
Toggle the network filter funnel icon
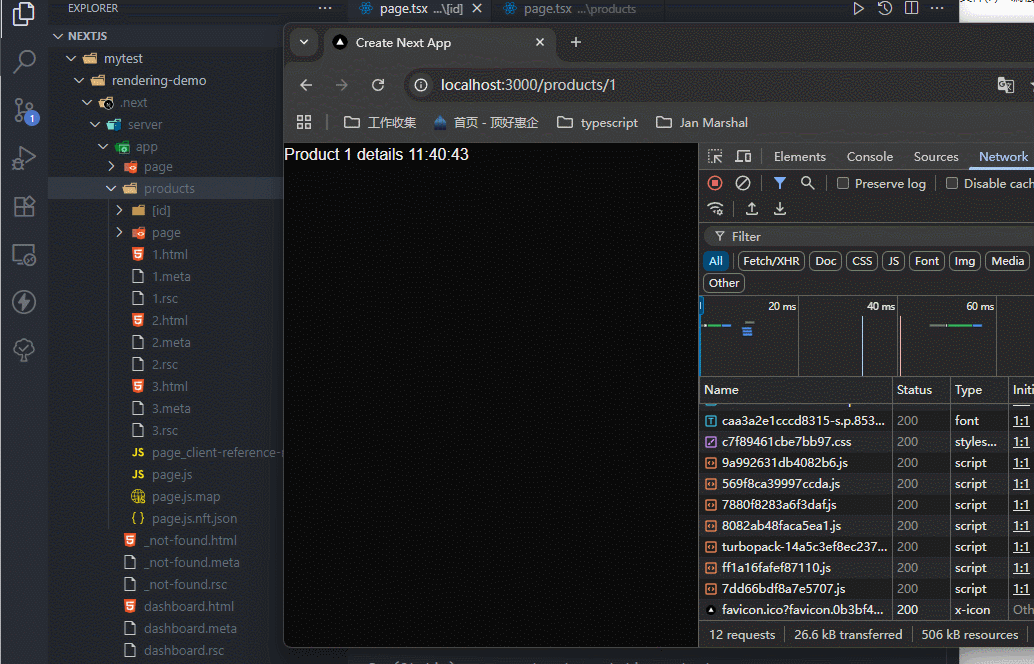pyautogui.click(x=779, y=183)
